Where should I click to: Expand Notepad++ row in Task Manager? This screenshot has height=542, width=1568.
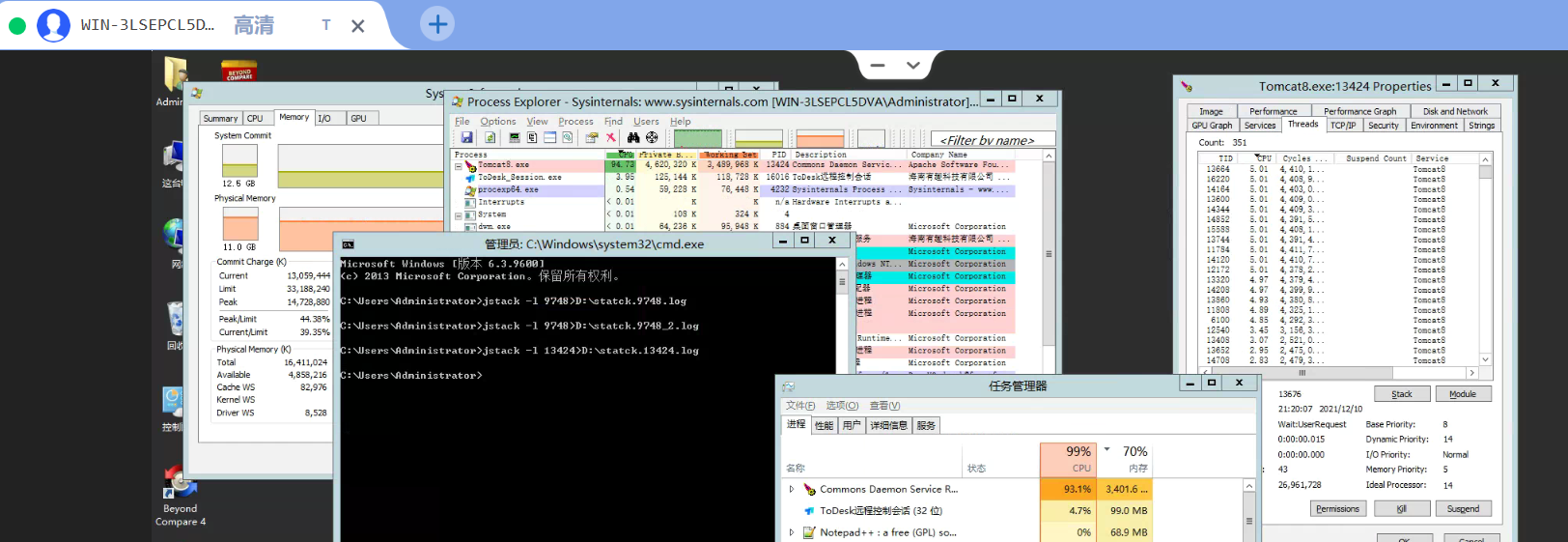(x=792, y=532)
